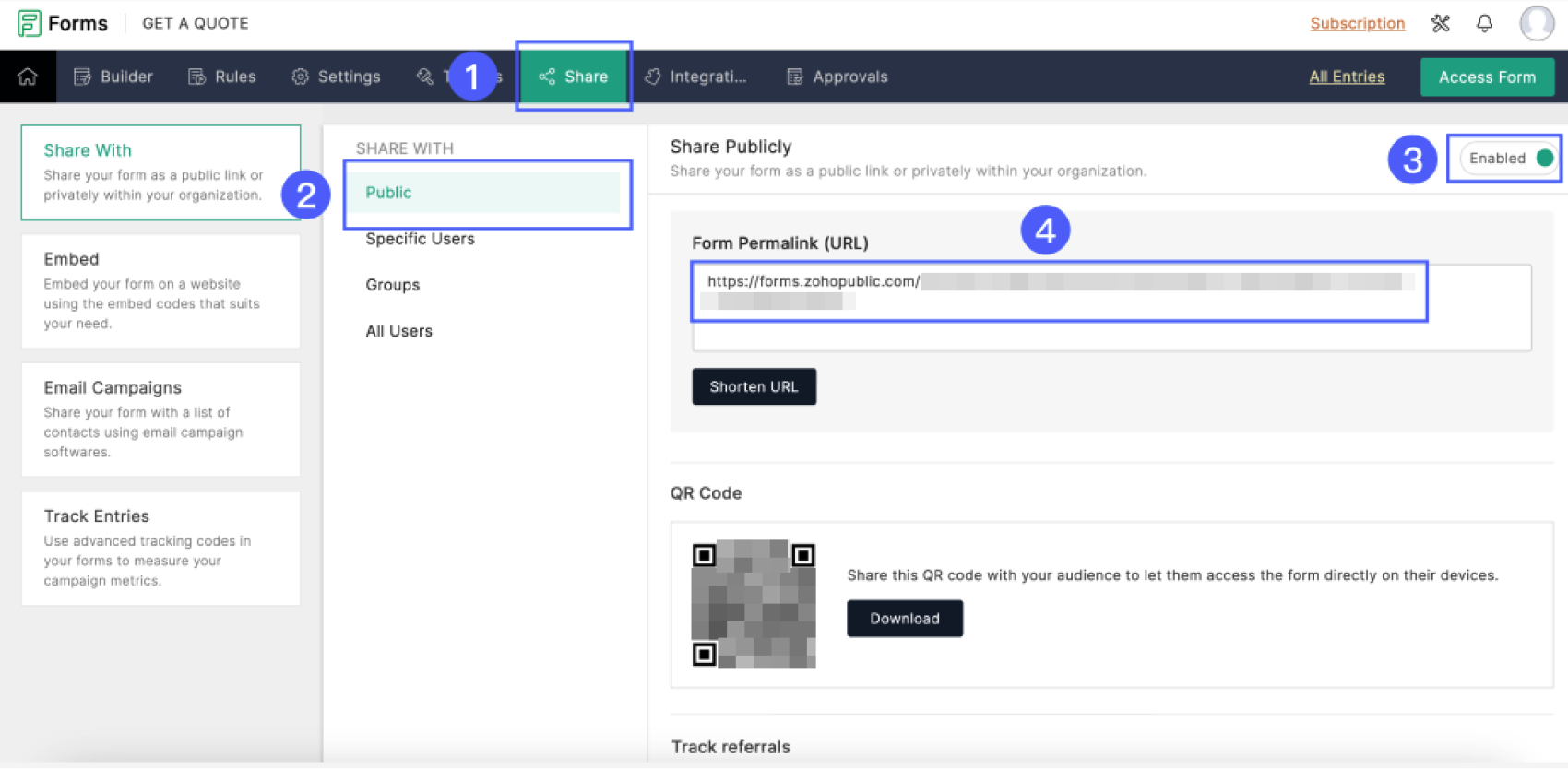The height and width of the screenshot is (769, 1568).
Task: Open the user profile avatar
Action: pos(1536,24)
